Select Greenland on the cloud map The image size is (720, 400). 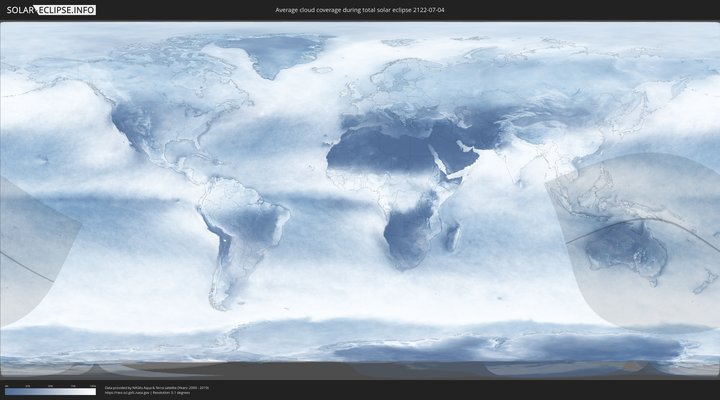click(260, 58)
